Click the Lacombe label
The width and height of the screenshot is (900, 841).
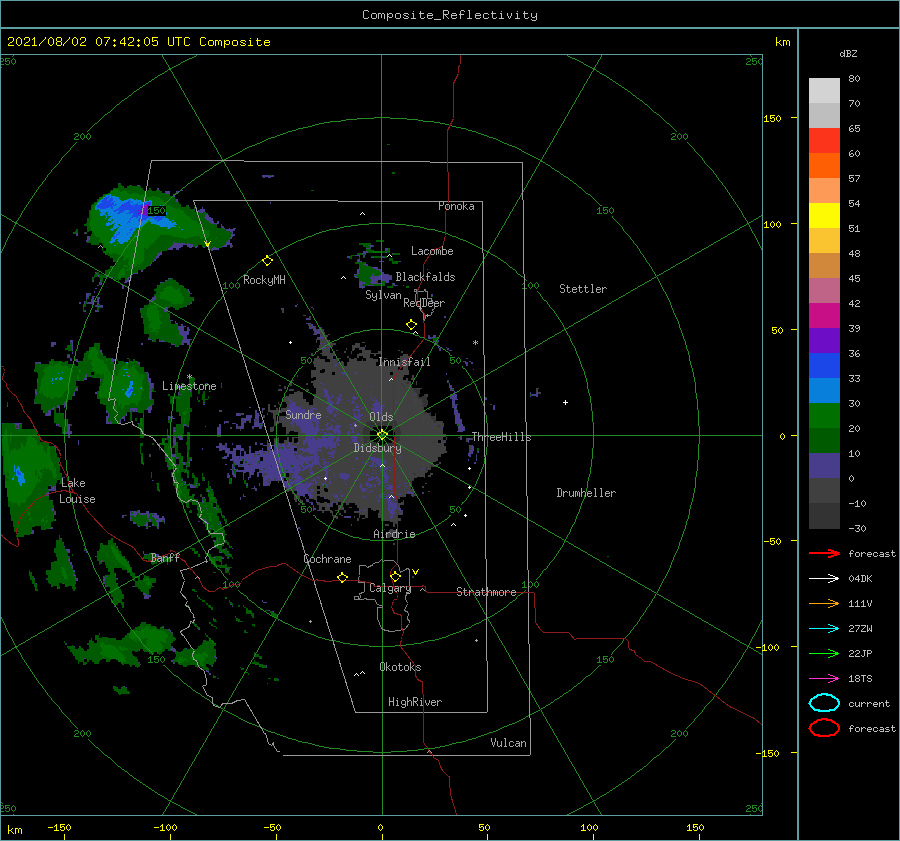[432, 251]
